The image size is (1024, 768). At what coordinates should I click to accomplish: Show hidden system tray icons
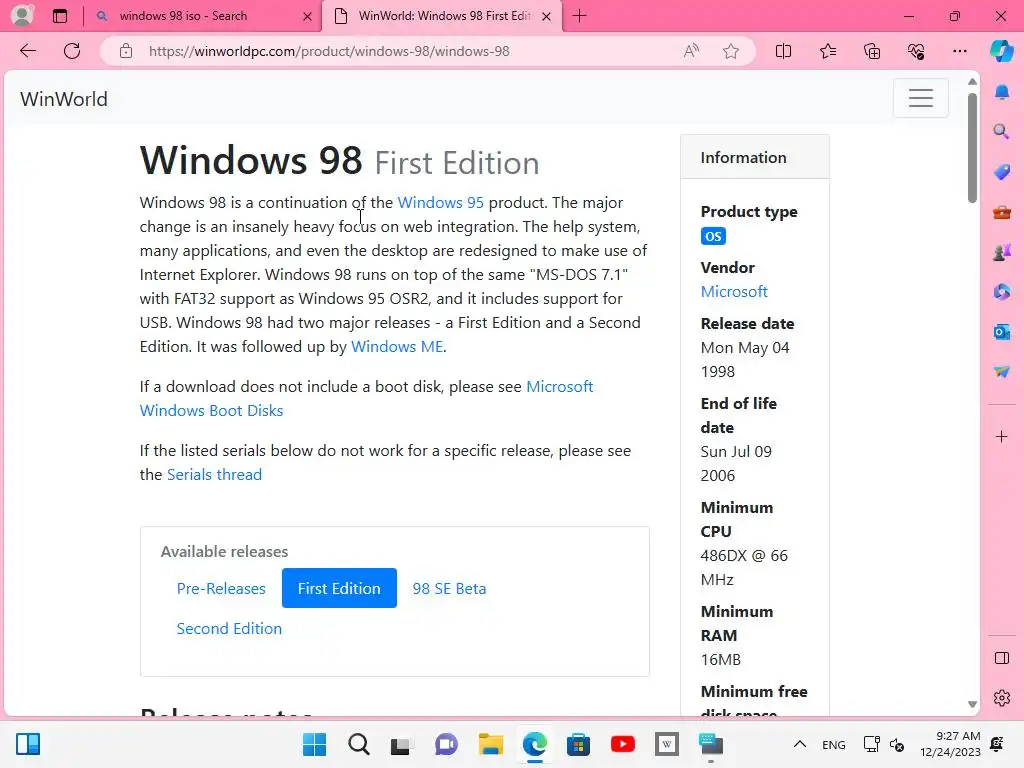pos(799,744)
